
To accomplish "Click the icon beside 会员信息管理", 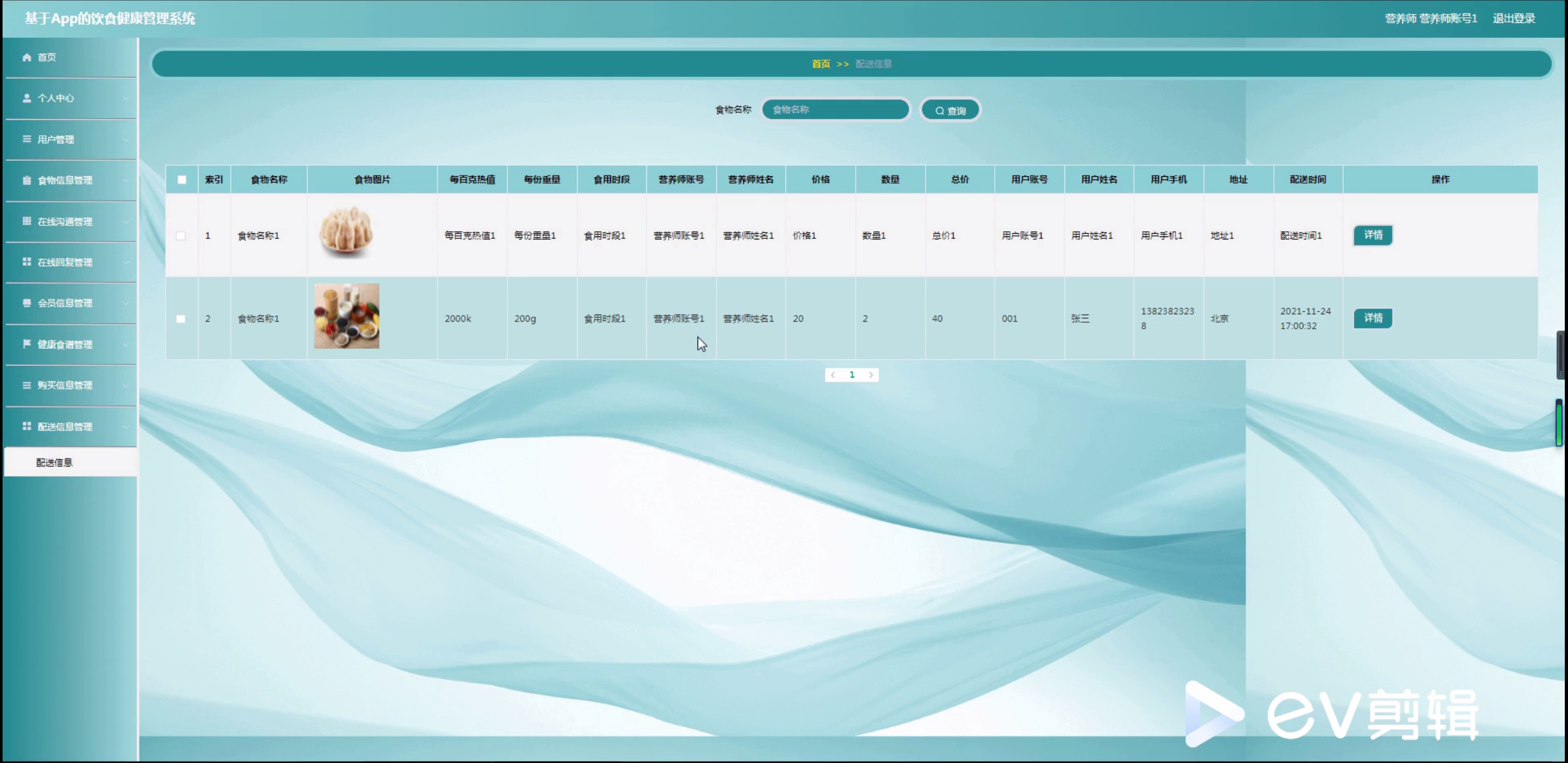I will click(27, 303).
